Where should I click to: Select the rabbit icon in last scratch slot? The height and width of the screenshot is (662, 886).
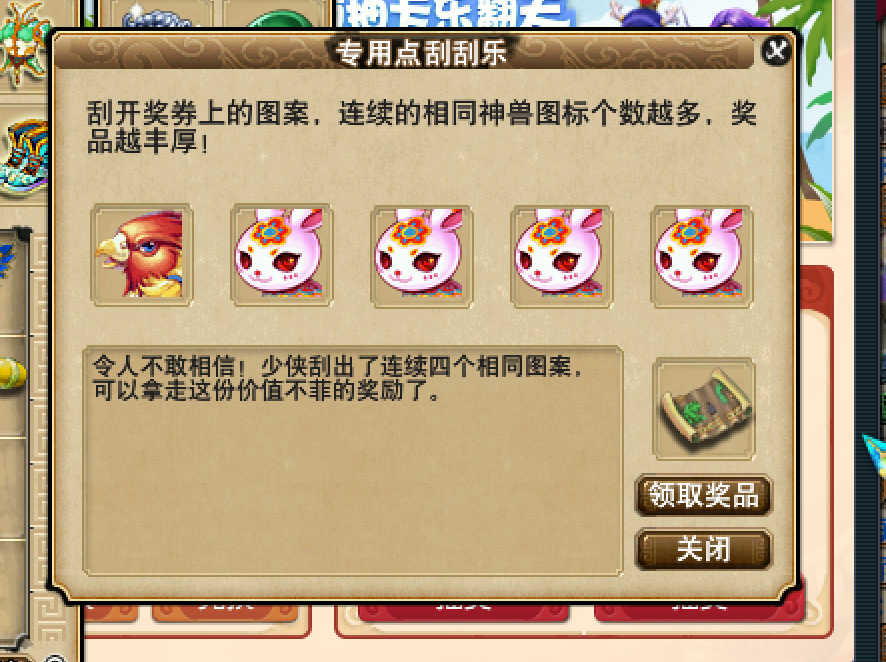click(x=702, y=255)
